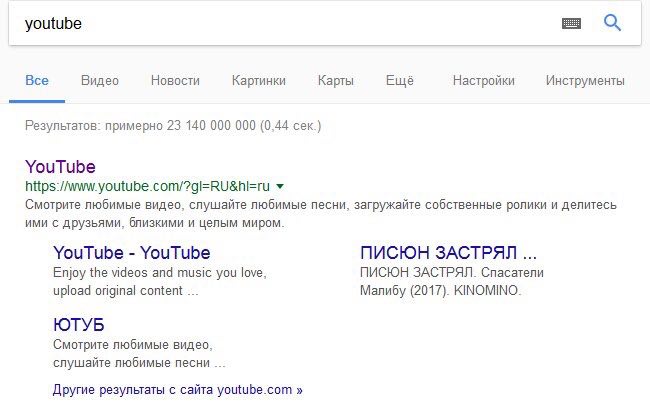This screenshot has width=650, height=414.
Task: Click the blue magnifier search icon
Action: pos(612,23)
